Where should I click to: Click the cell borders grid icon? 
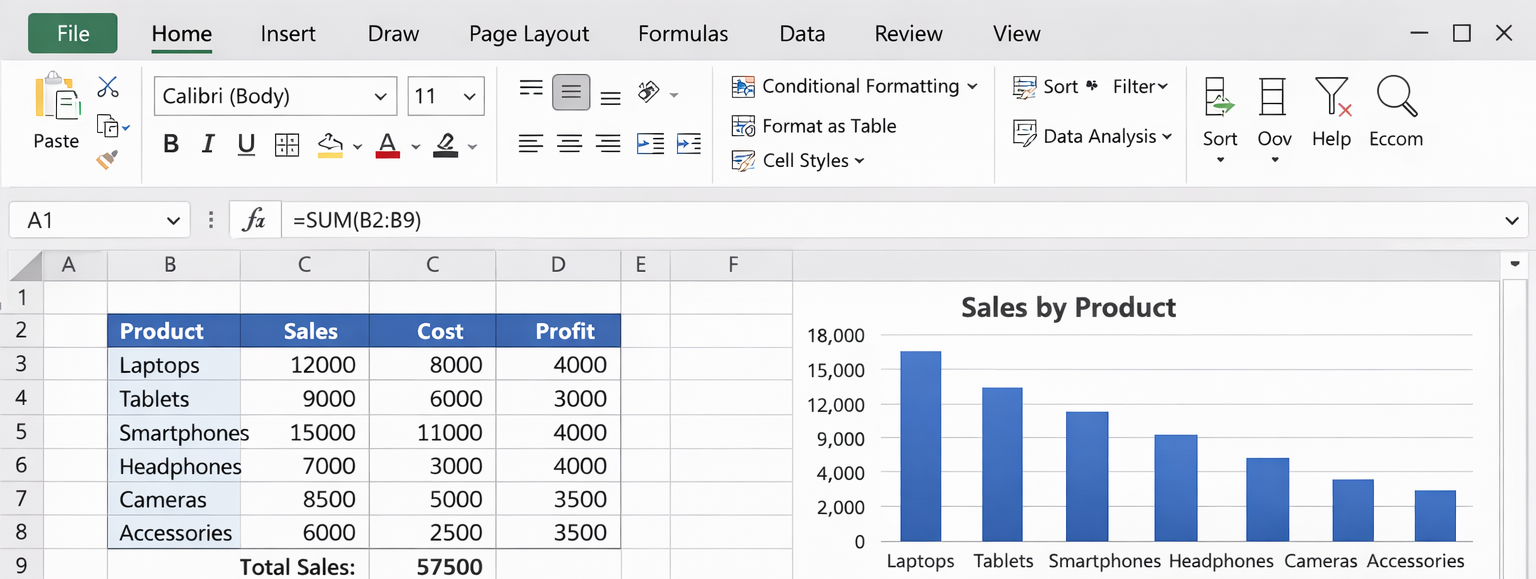tap(287, 145)
